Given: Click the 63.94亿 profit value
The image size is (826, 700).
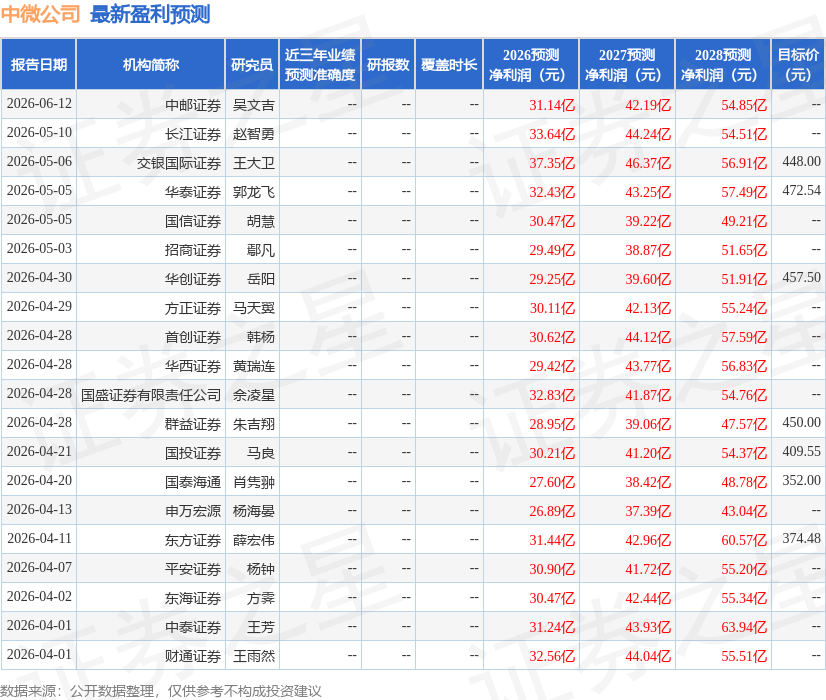Looking at the screenshot, I should click(x=744, y=627).
